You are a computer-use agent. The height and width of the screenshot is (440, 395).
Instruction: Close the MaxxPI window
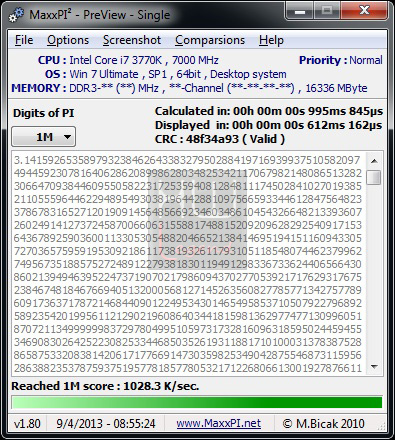(x=364, y=11)
